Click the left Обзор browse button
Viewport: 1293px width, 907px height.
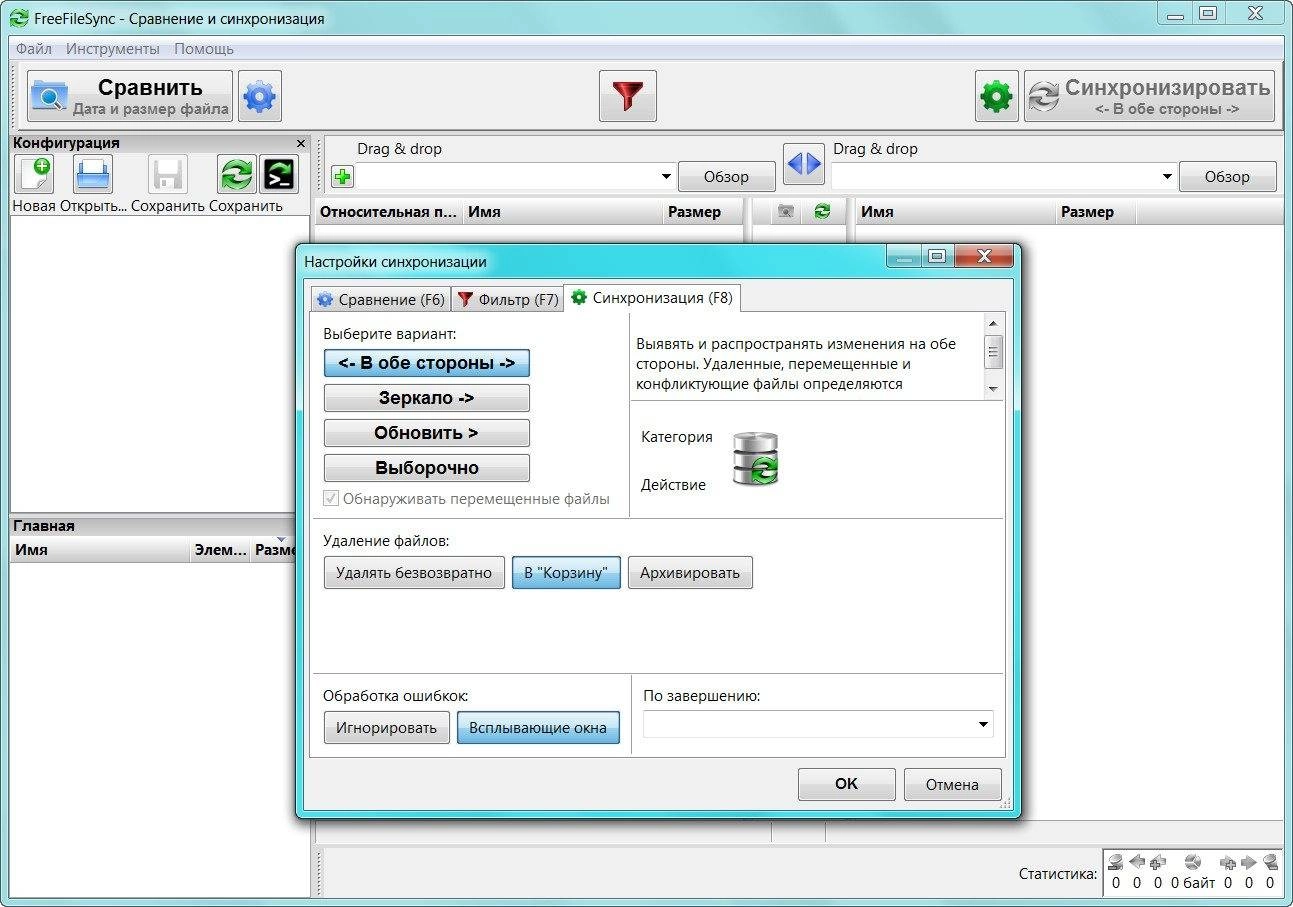click(x=726, y=176)
